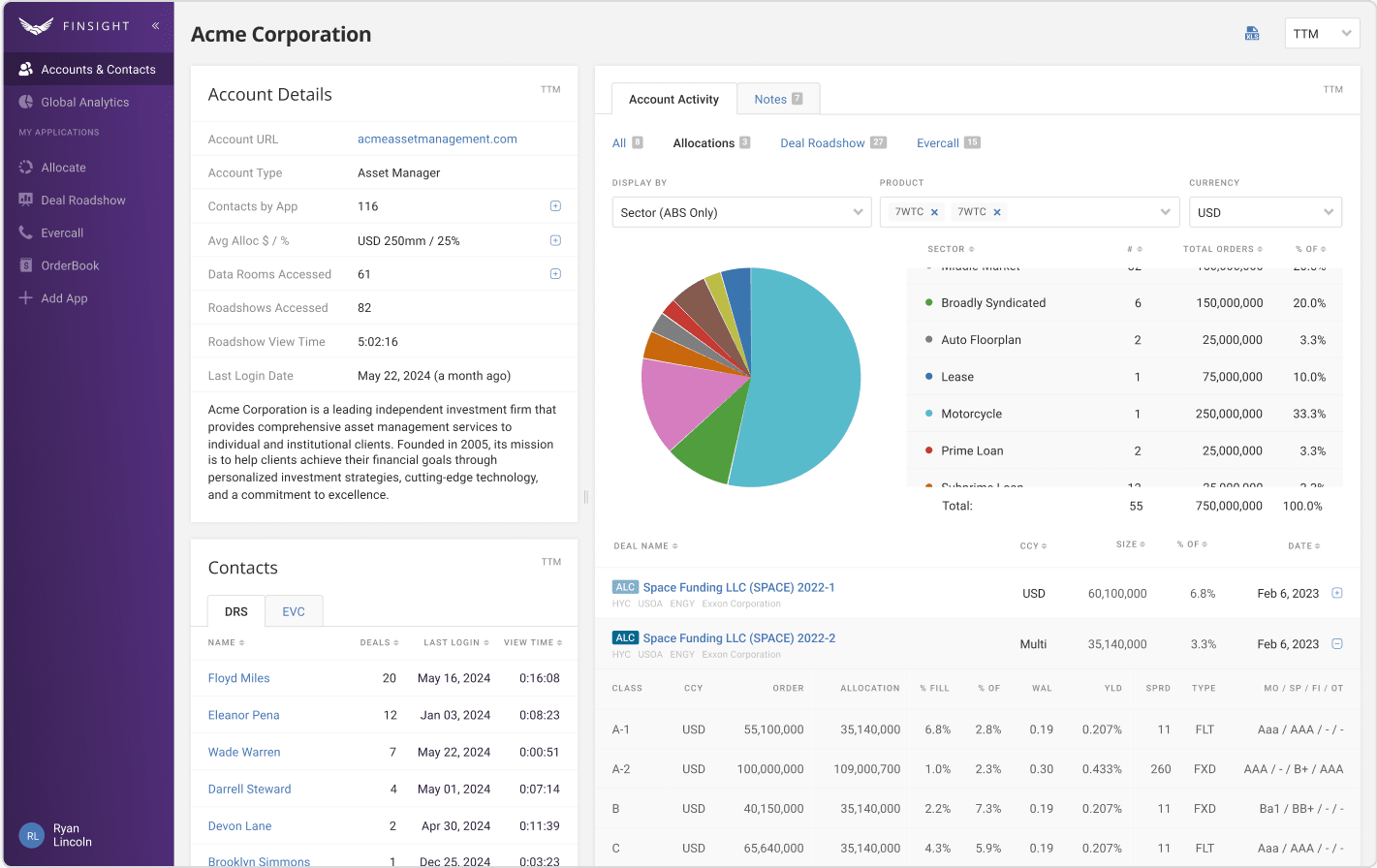The height and width of the screenshot is (868, 1377).
Task: Open OrderBook from the sidebar
Action: 70,265
